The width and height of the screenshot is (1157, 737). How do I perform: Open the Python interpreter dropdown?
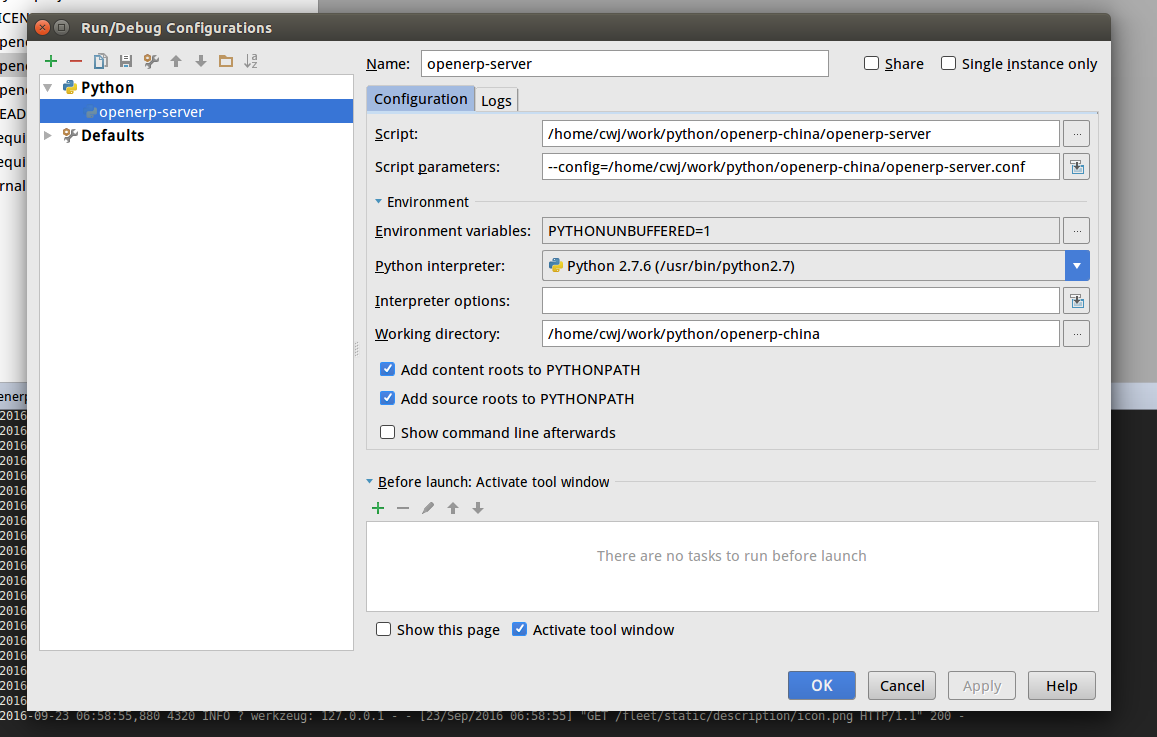1077,266
